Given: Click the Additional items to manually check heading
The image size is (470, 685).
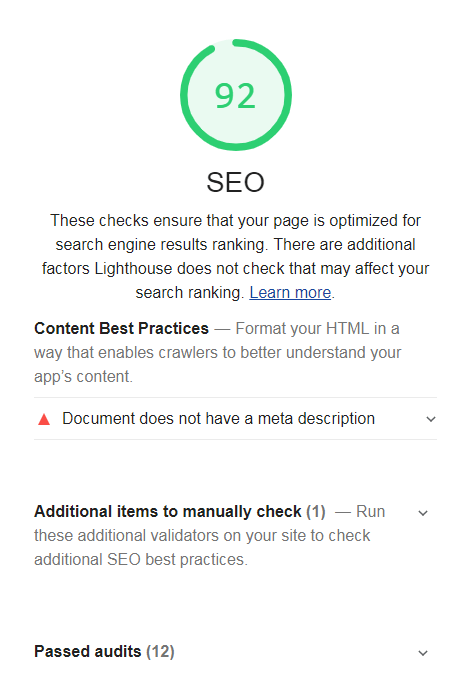Looking at the screenshot, I should [x=168, y=511].
